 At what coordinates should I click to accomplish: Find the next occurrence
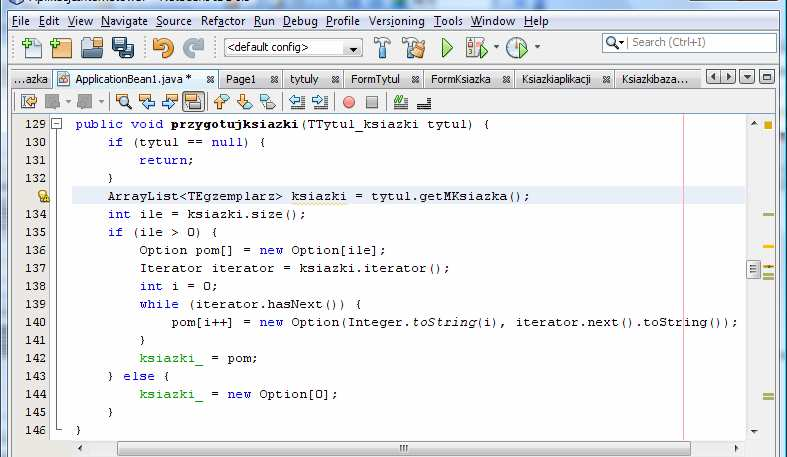tap(169, 102)
